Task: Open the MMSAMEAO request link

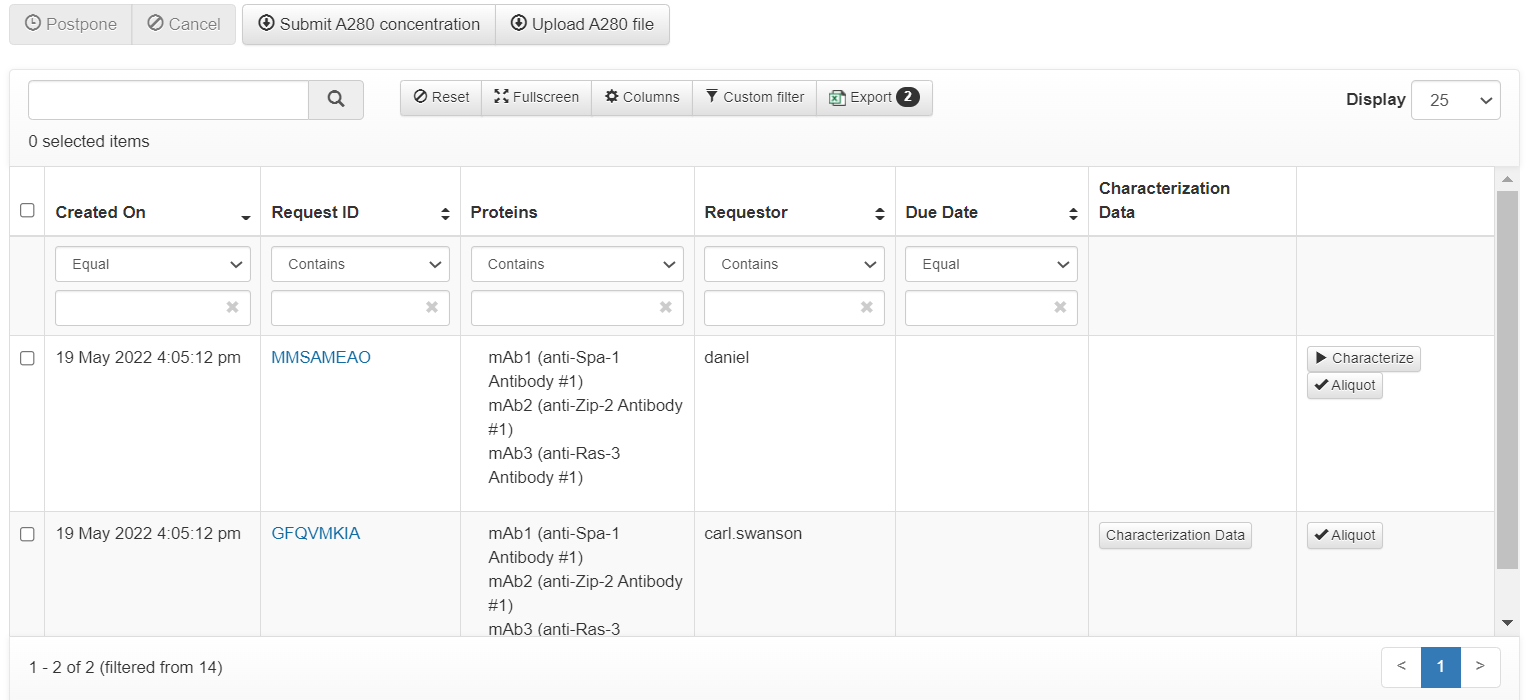Action: [x=321, y=357]
